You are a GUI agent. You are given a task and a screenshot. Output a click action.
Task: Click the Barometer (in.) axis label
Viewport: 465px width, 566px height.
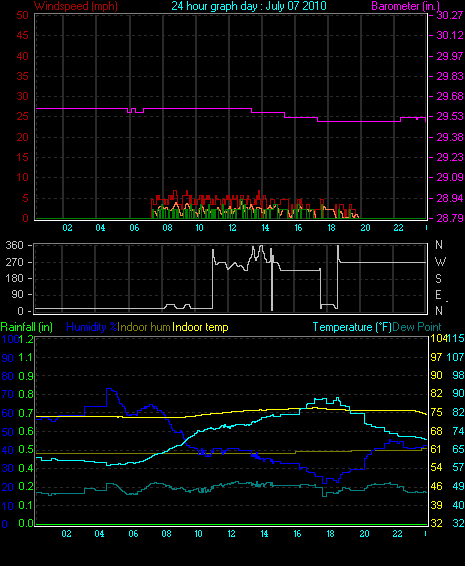point(405,6)
